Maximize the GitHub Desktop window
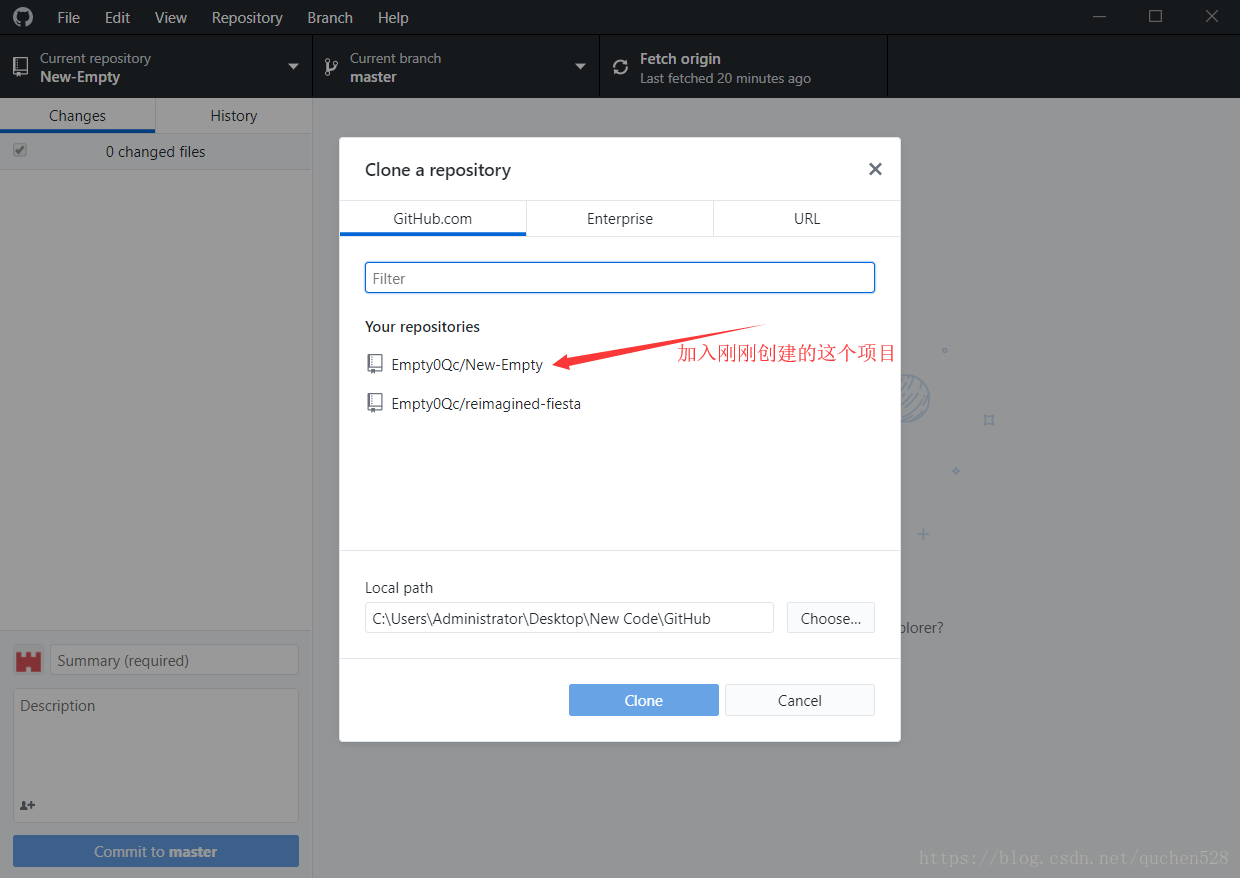The height and width of the screenshot is (878, 1240). point(1155,17)
